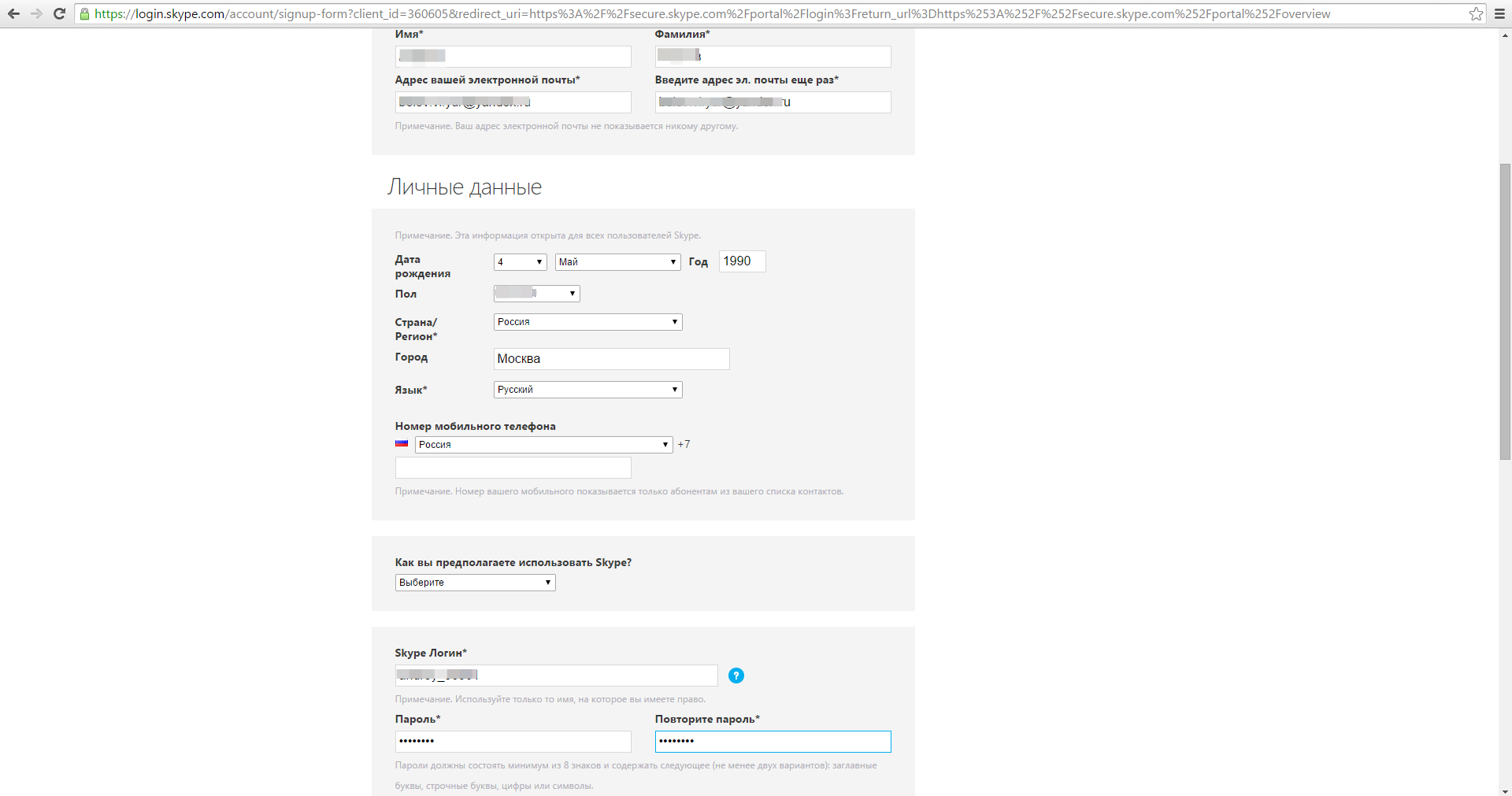
Task: Click the browser forward arrow
Action: coord(36,13)
